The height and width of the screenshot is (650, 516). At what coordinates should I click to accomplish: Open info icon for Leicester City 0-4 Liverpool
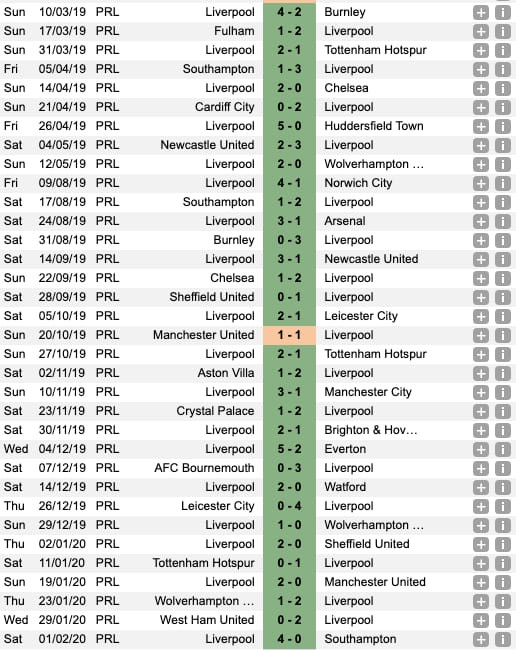coord(502,506)
